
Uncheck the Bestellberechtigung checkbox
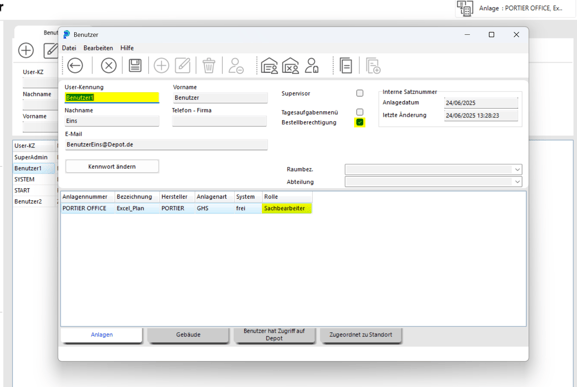[360, 122]
